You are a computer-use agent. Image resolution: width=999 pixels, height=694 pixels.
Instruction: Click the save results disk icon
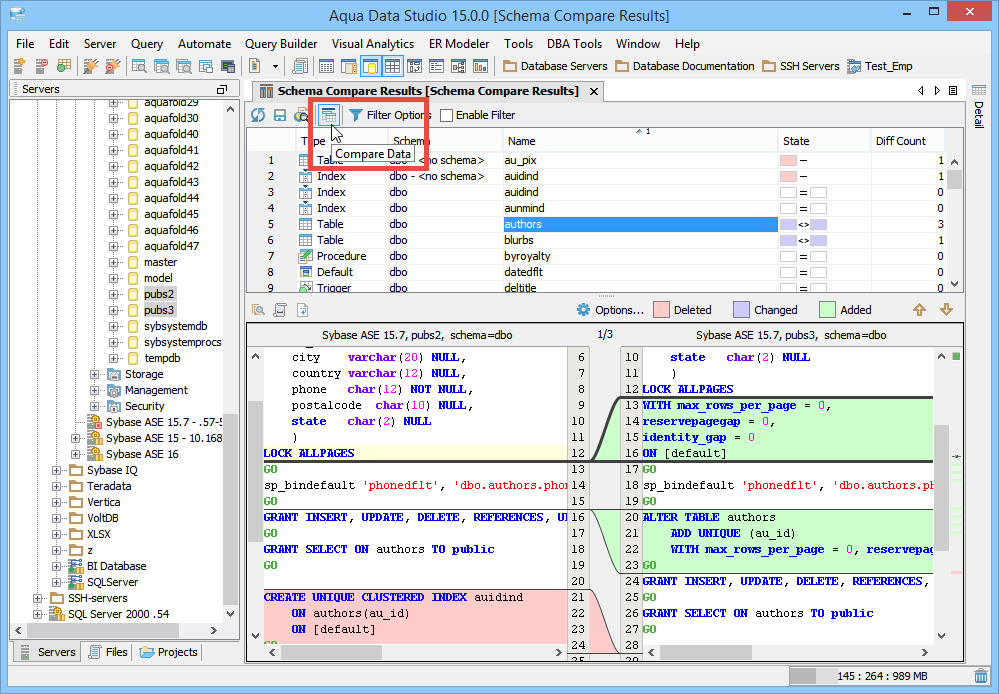[280, 115]
